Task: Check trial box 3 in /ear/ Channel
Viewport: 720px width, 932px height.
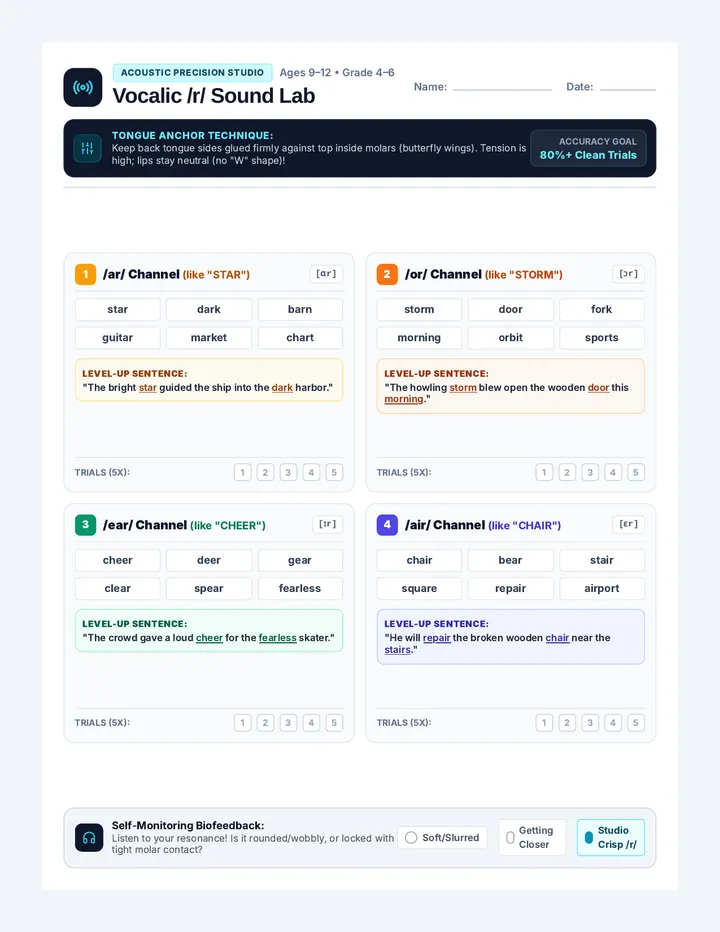Action: tap(288, 723)
